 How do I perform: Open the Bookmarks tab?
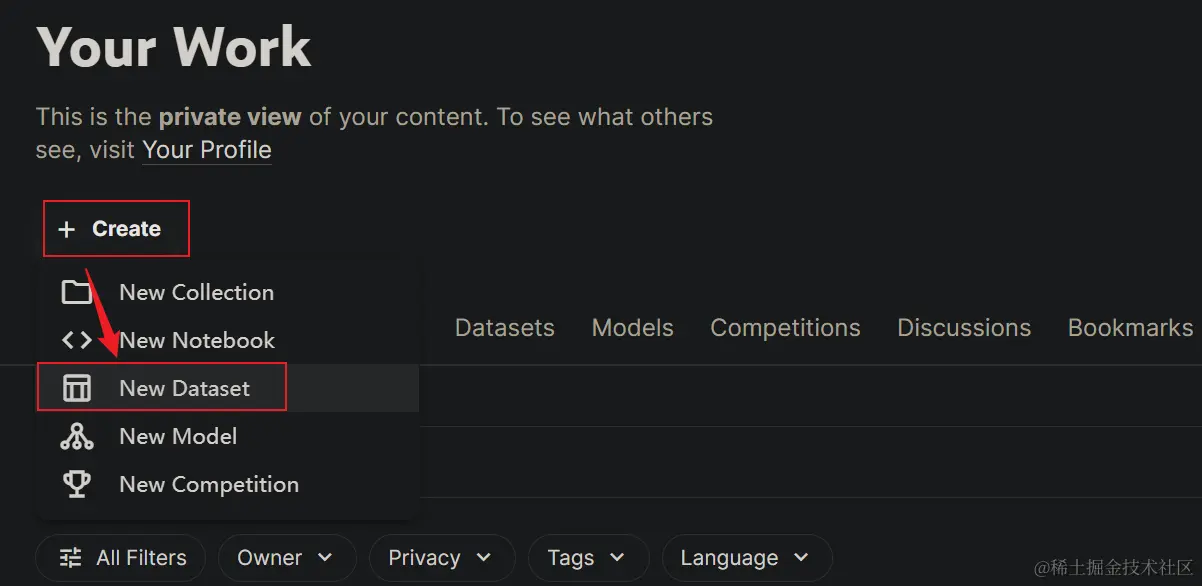tap(1130, 328)
